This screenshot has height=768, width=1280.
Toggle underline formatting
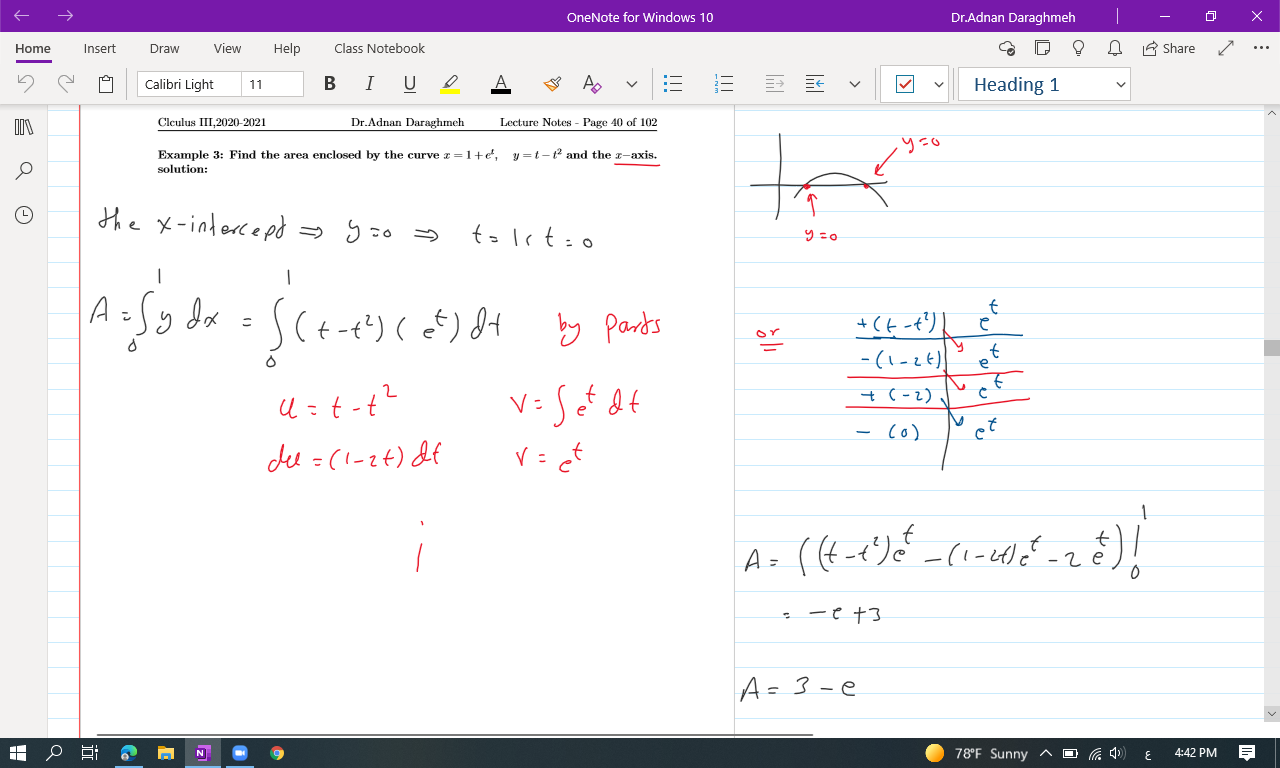pyautogui.click(x=409, y=84)
